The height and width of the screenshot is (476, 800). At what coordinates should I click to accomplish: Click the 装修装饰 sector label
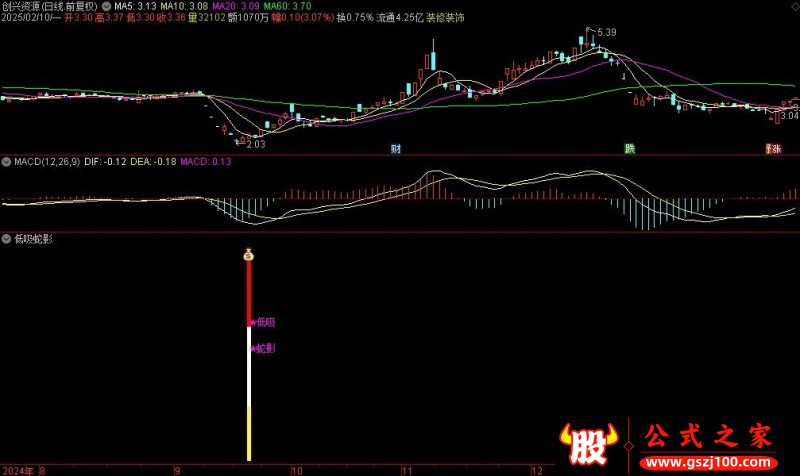445,17
